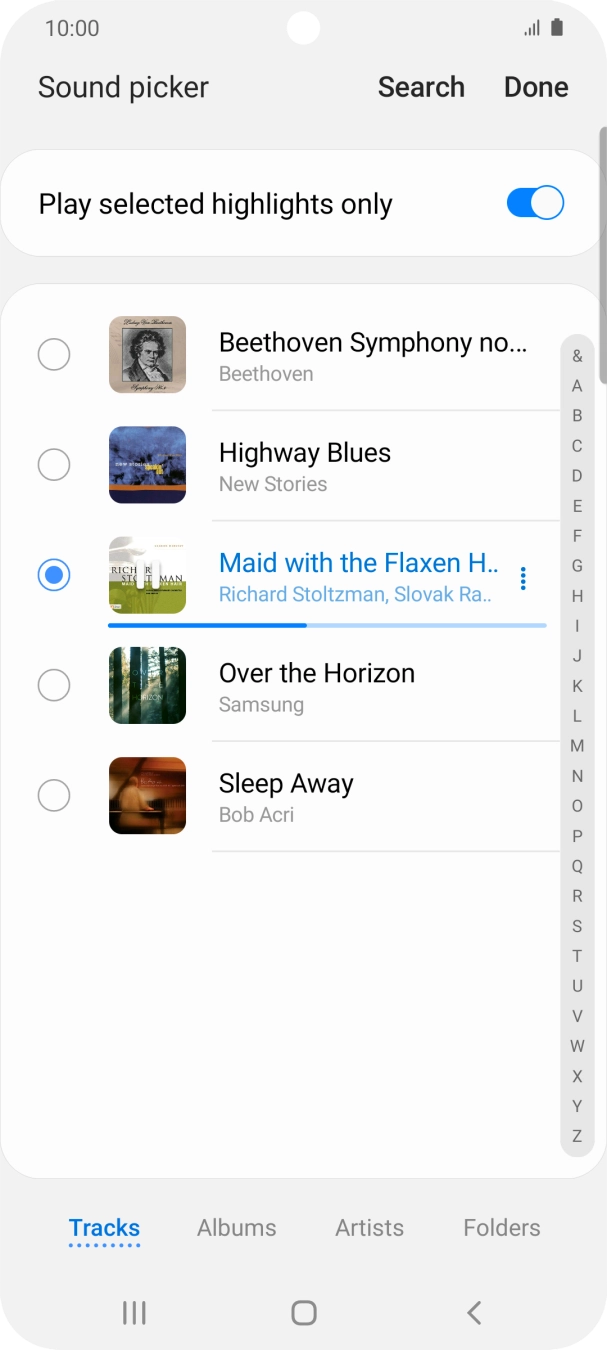
Task: Switch to the Albums tab
Action: 237,1228
